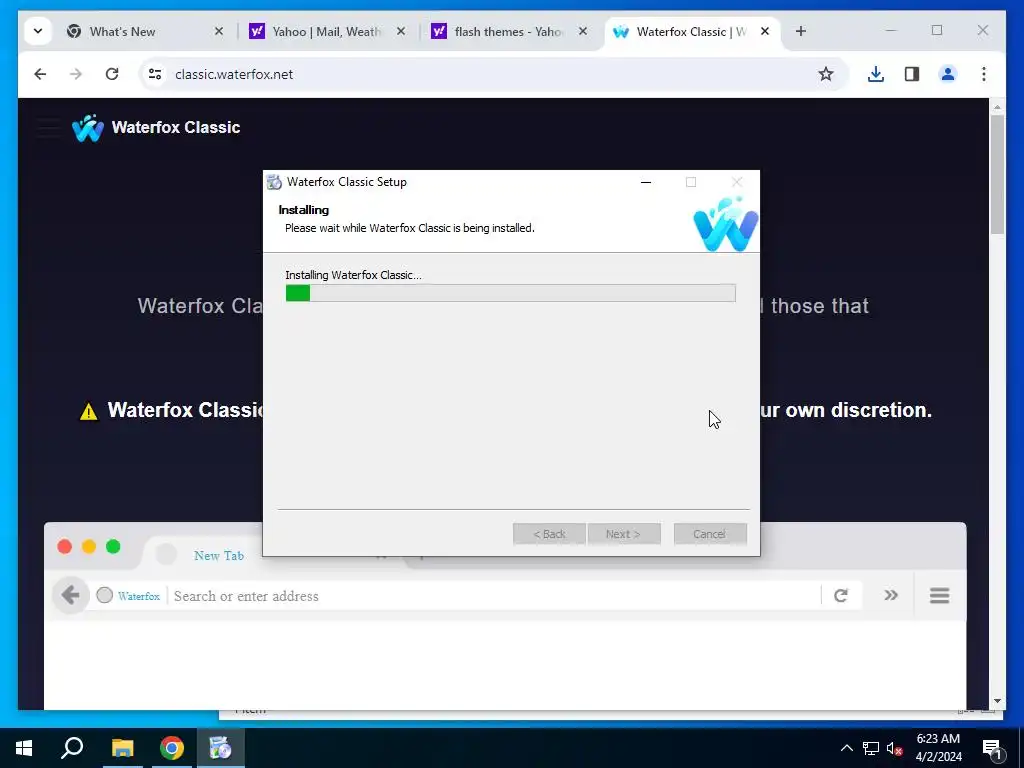The width and height of the screenshot is (1024, 768).
Task: Click the setup dialog title bar icon
Action: [274, 182]
